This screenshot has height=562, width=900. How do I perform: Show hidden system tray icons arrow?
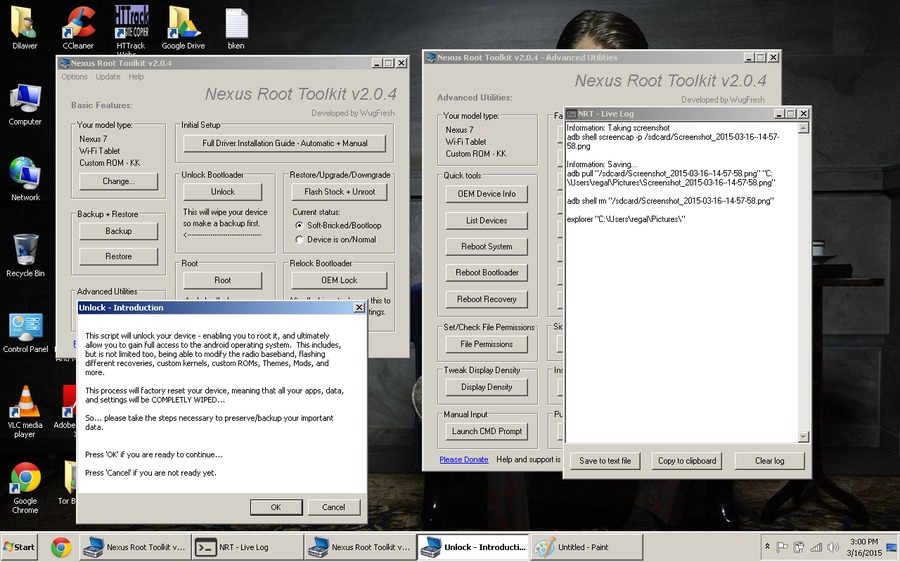[767, 547]
